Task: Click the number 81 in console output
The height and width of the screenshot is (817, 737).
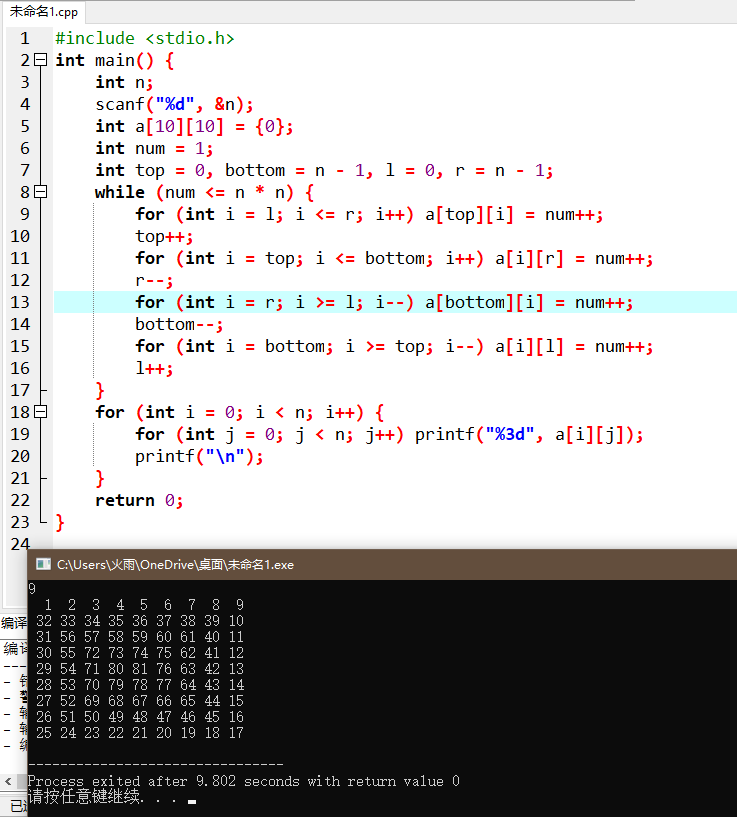Action: pyautogui.click(x=140, y=669)
